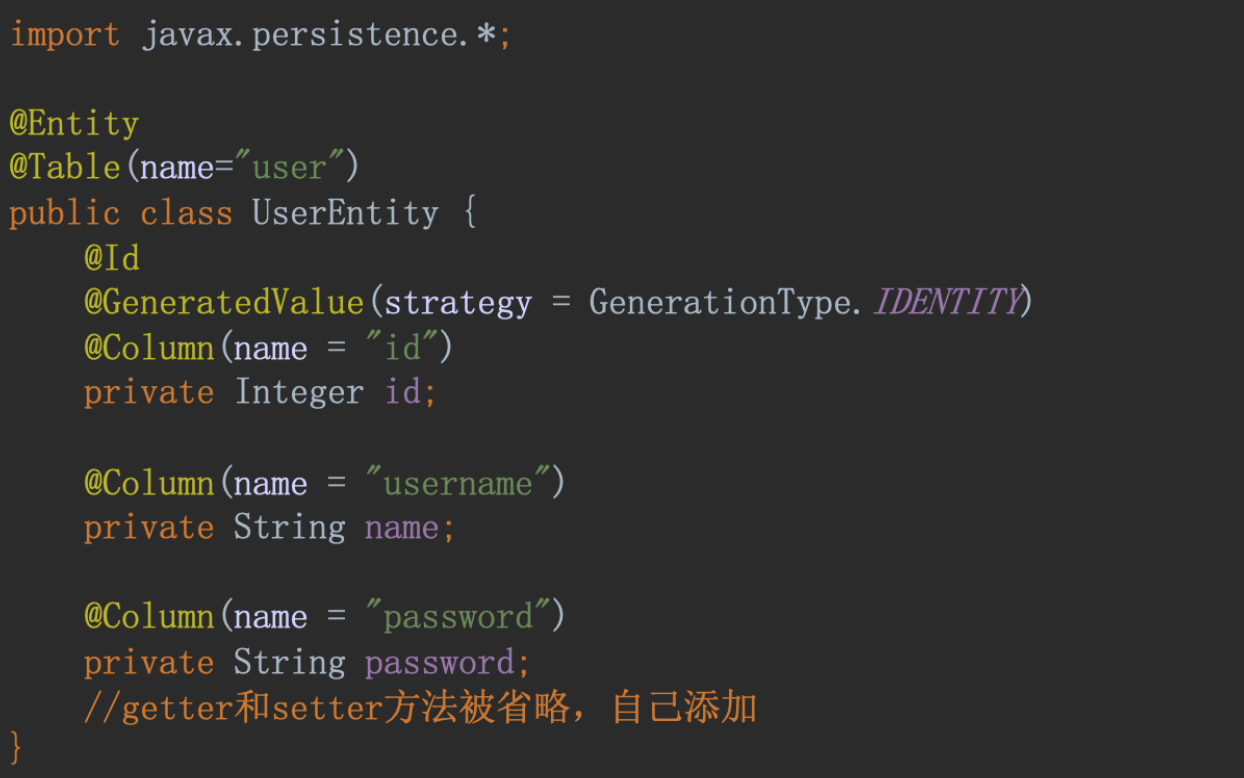Screen dimensions: 1244x778
Task: Click the strategy parameter name
Action: pos(458,302)
